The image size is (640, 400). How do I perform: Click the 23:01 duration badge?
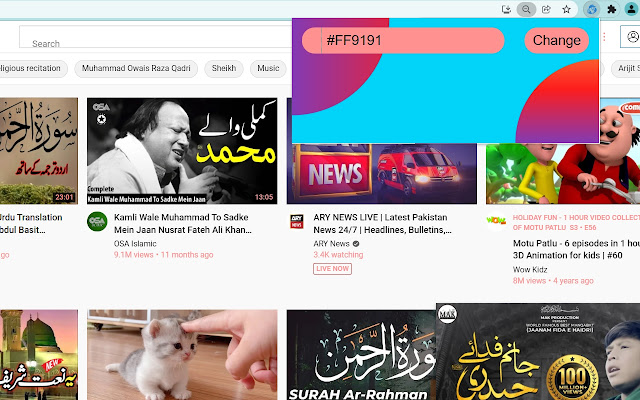pyautogui.click(x=64, y=197)
